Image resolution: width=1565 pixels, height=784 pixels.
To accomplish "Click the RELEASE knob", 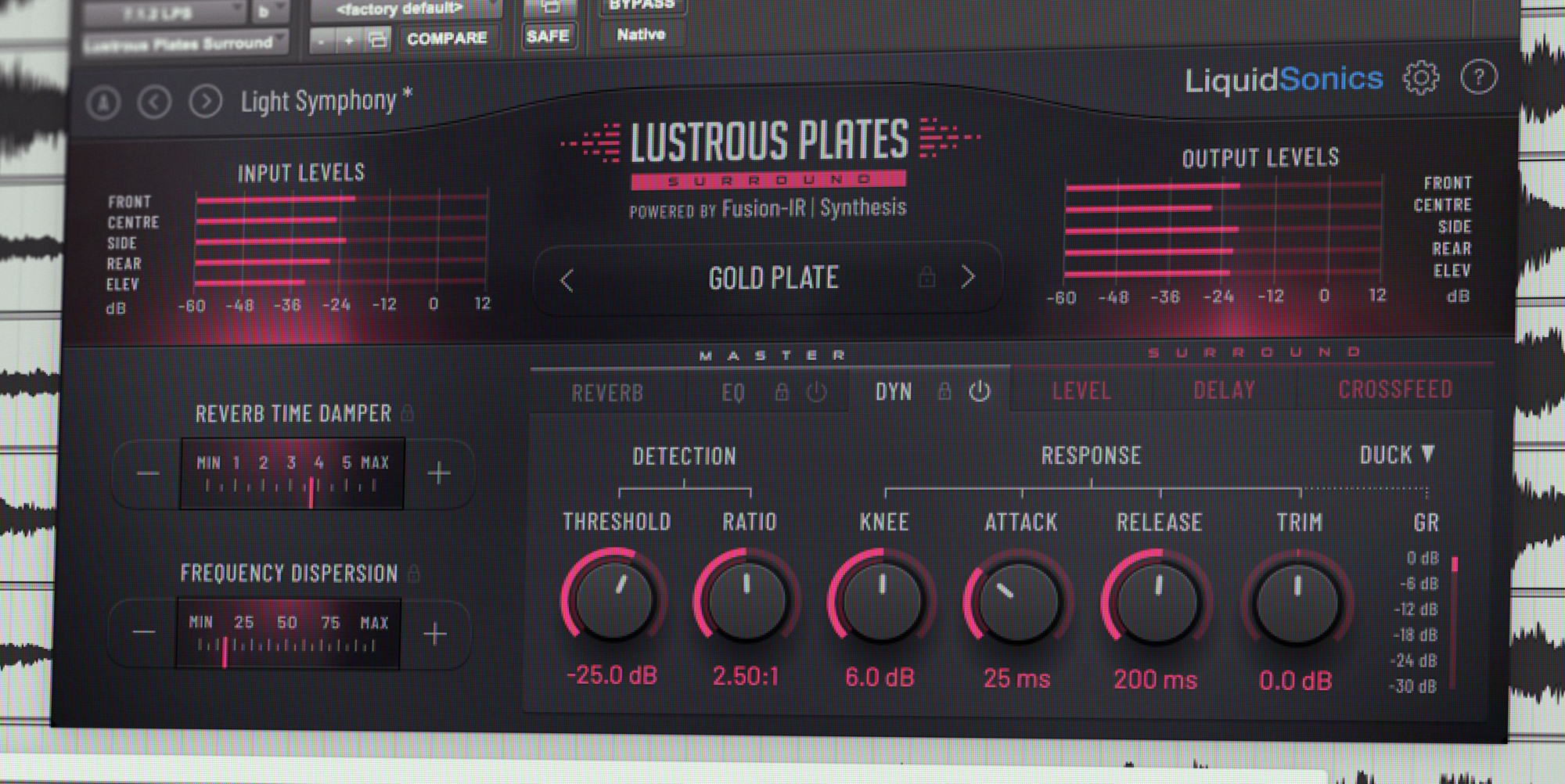I will tap(1157, 604).
